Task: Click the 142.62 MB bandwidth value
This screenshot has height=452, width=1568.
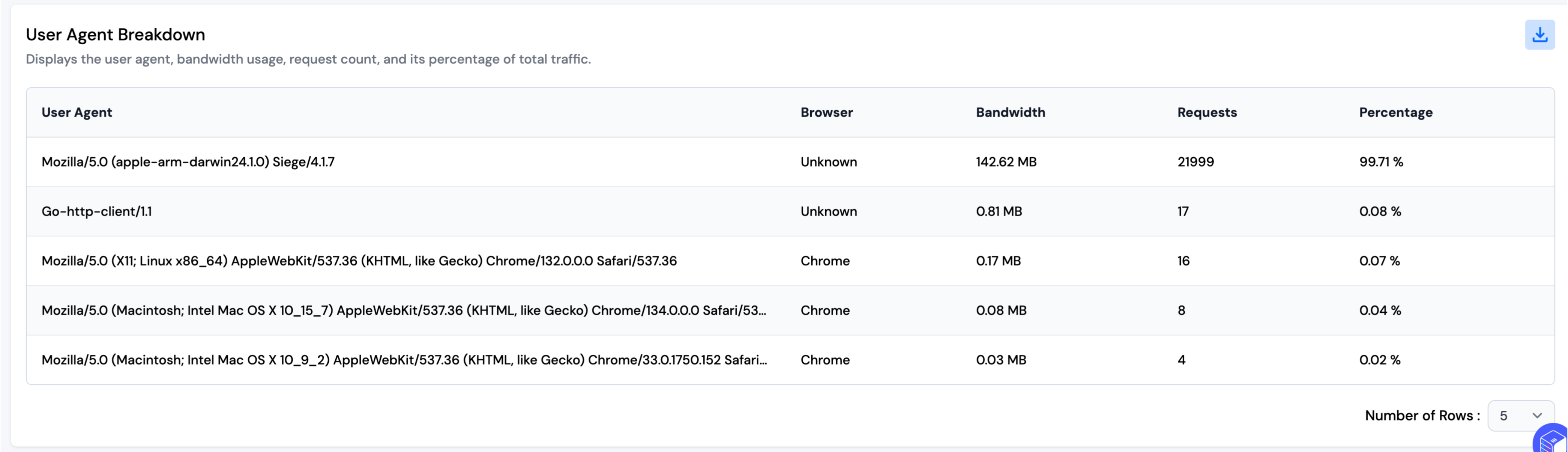Action: pyautogui.click(x=1006, y=162)
